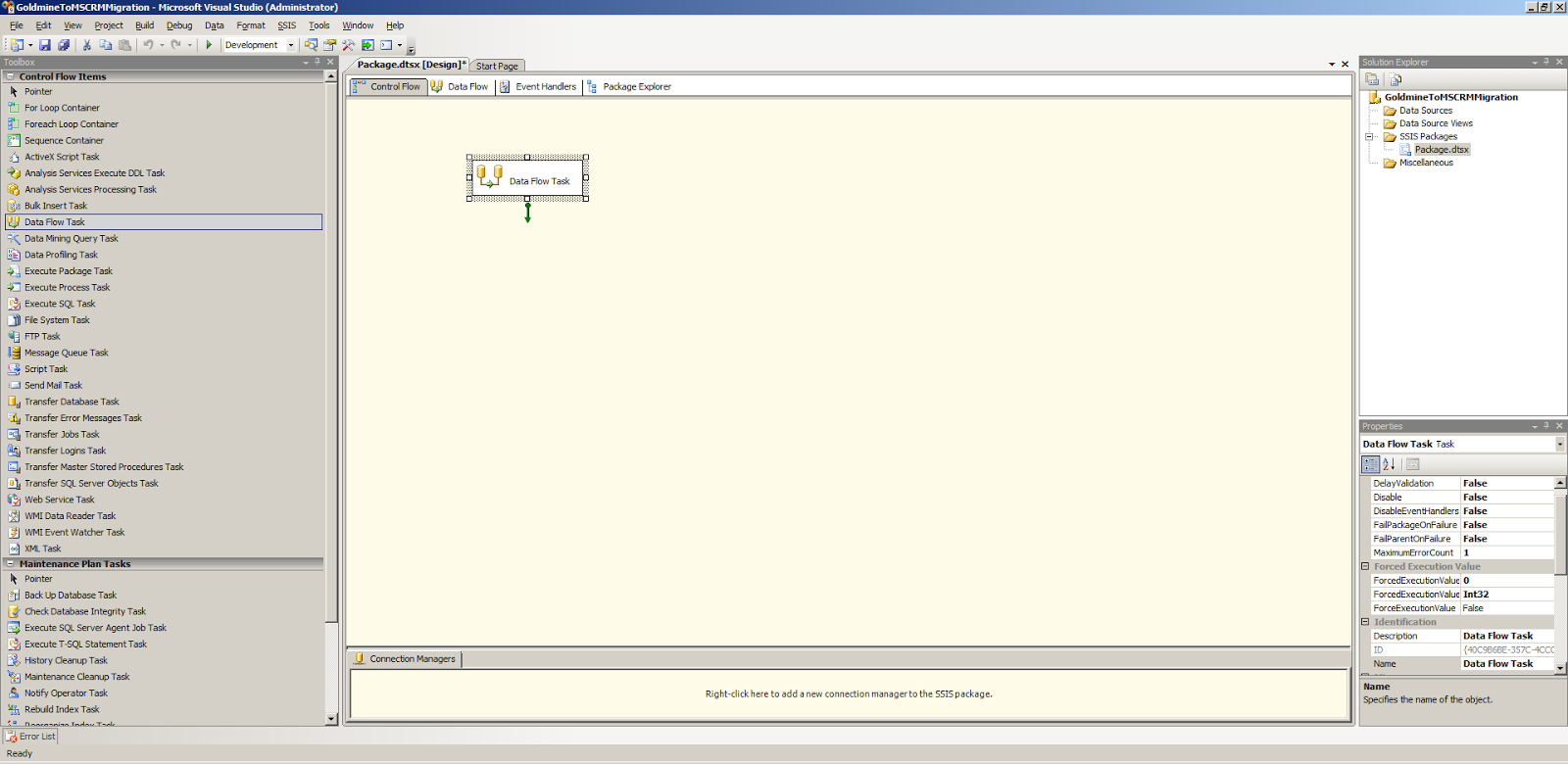The image size is (1568, 764).
Task: Switch to the Event Handlers tab
Action: coord(538,86)
